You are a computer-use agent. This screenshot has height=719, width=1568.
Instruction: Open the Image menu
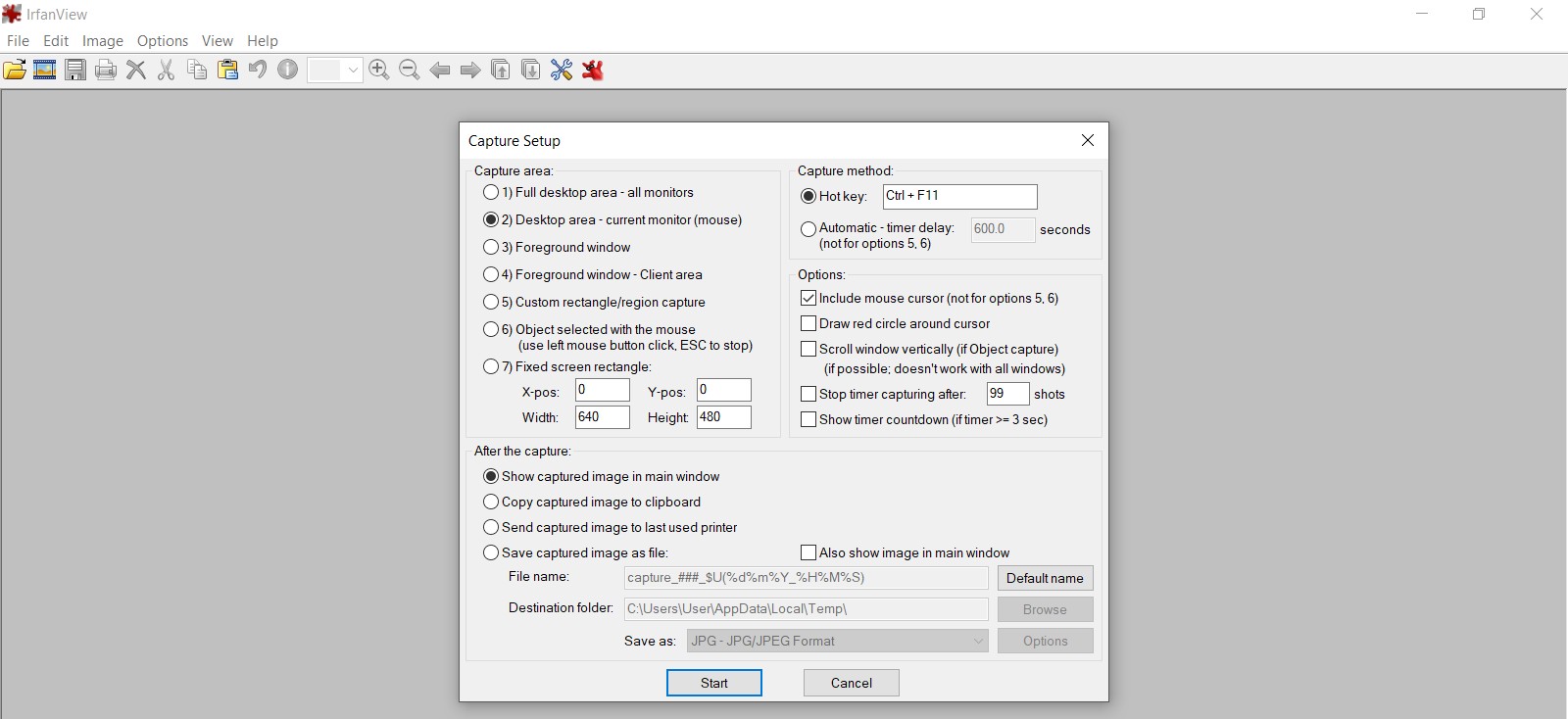(103, 40)
